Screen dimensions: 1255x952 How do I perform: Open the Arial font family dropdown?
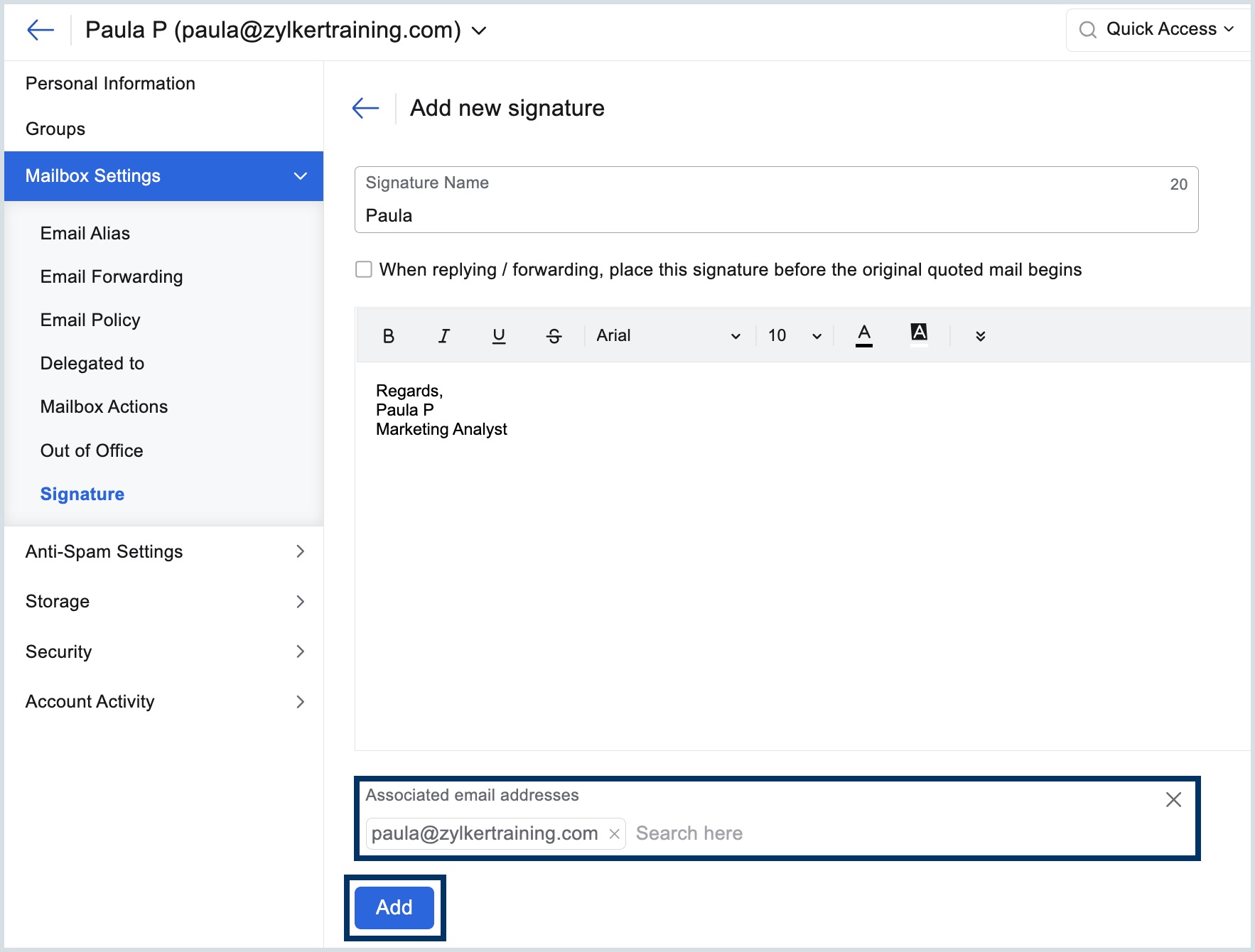[x=668, y=336]
